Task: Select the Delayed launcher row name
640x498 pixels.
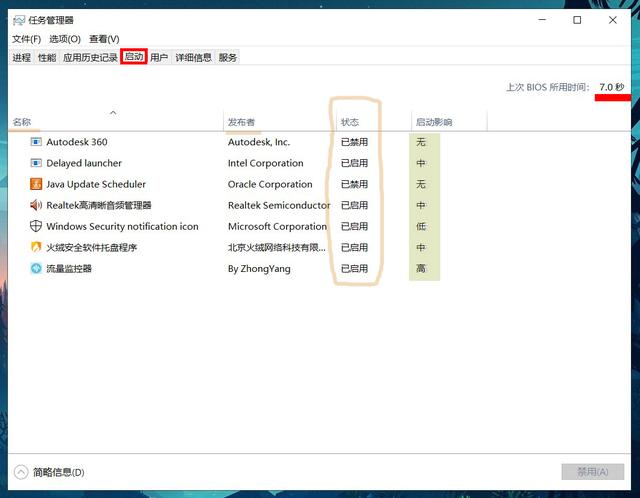Action: coord(84,163)
